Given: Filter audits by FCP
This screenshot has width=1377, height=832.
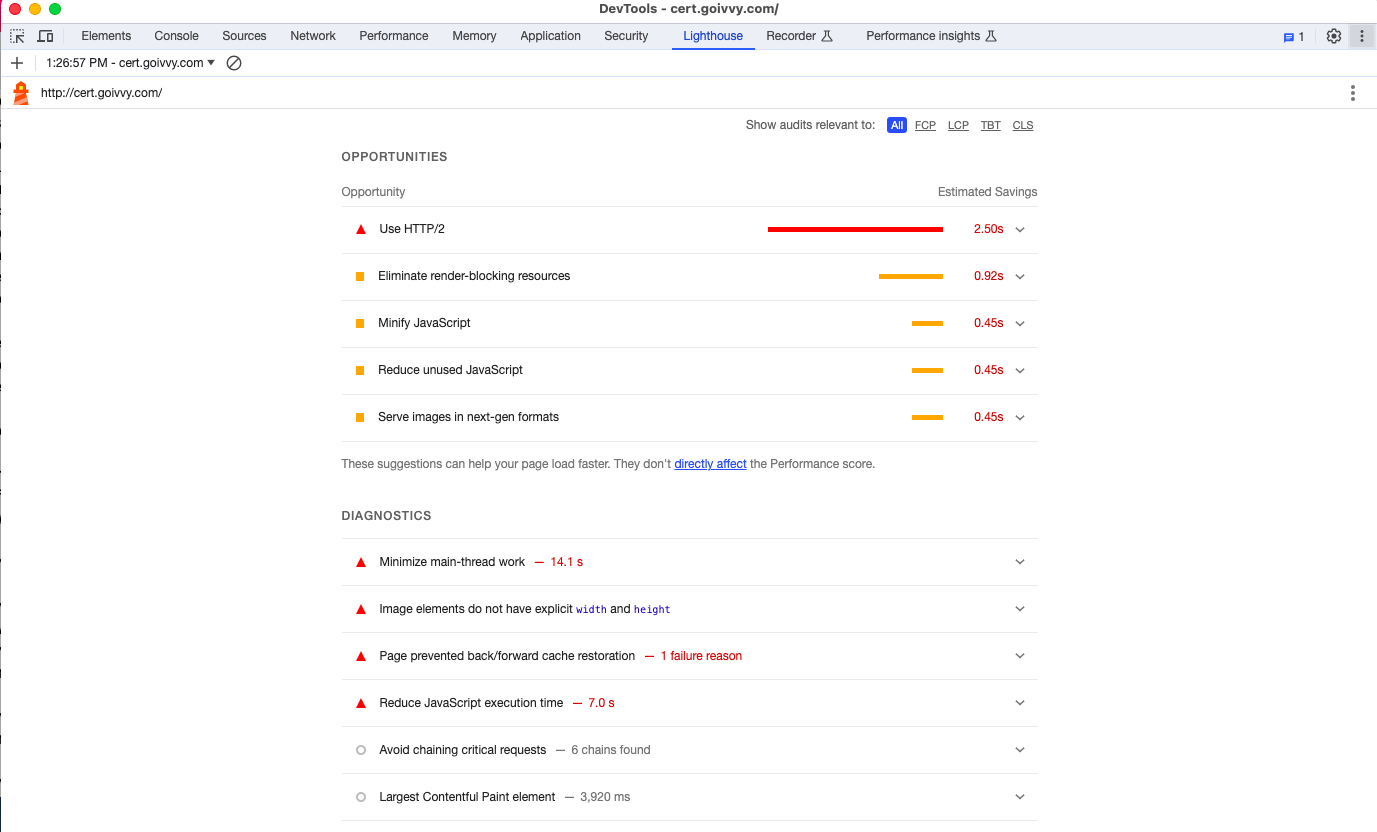Looking at the screenshot, I should click(925, 125).
